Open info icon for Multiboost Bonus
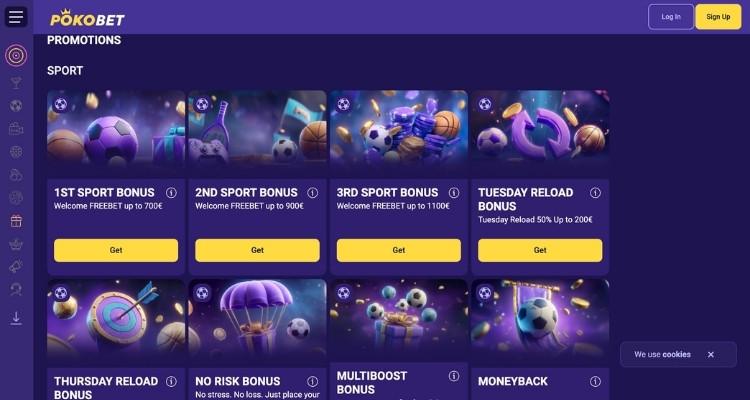The width and height of the screenshot is (750, 400). click(x=454, y=376)
